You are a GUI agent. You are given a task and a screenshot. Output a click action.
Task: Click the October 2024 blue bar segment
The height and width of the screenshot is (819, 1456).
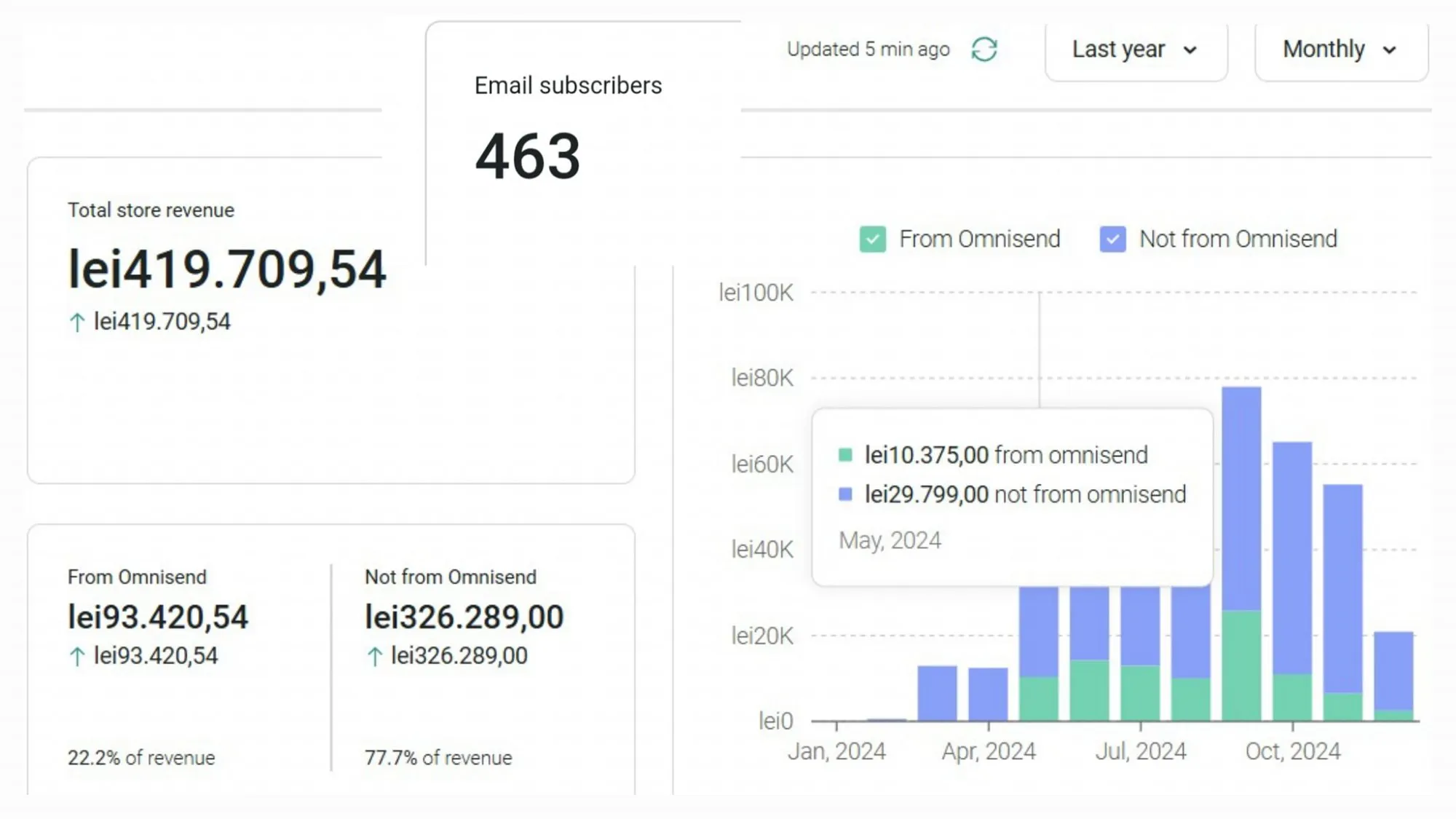tap(1292, 557)
